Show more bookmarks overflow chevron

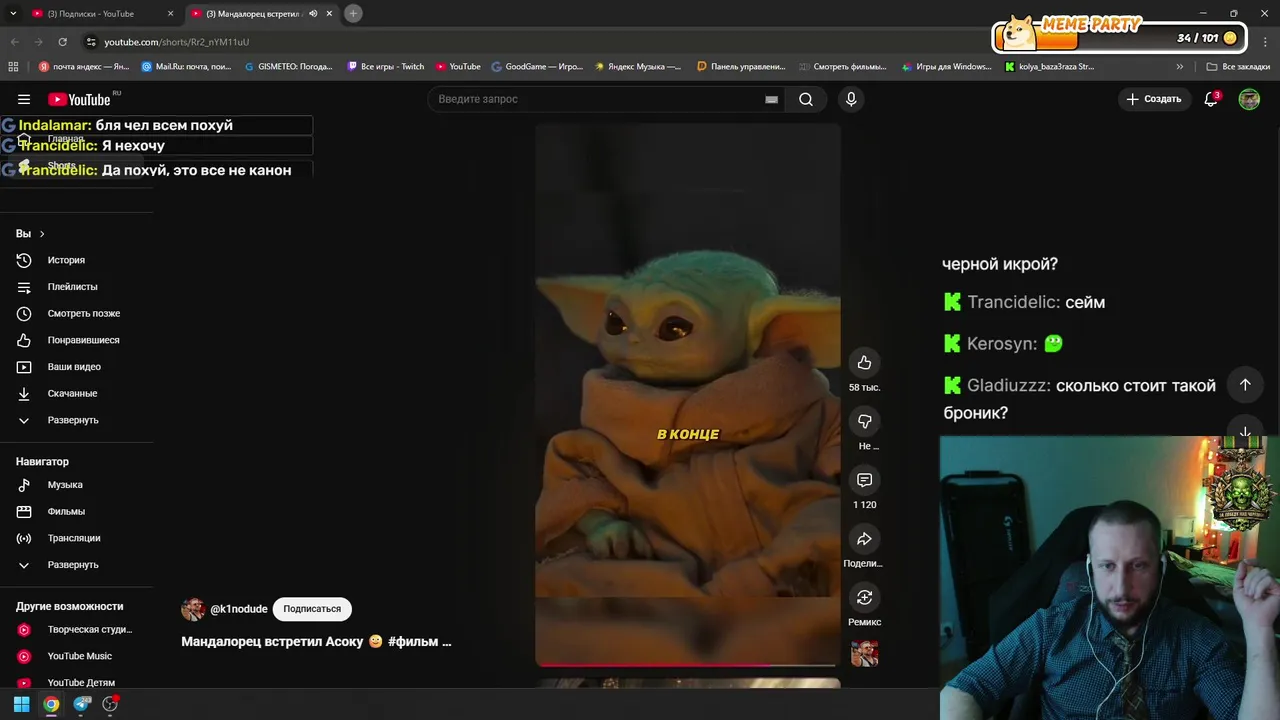pyautogui.click(x=1180, y=67)
